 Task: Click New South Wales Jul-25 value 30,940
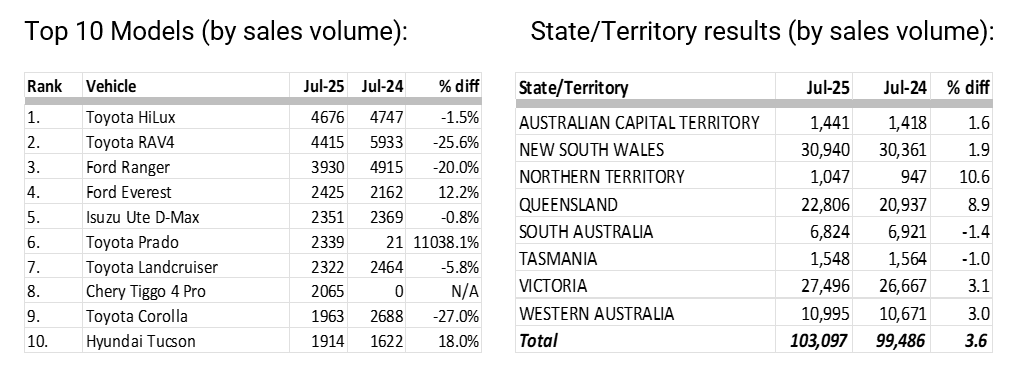[x=825, y=150]
